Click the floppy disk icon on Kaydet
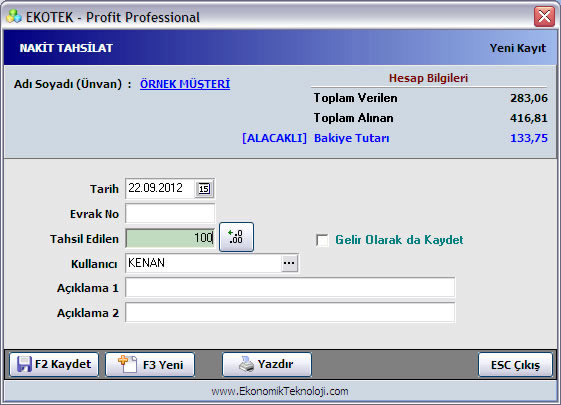This screenshot has width=561, height=405. (x=24, y=364)
